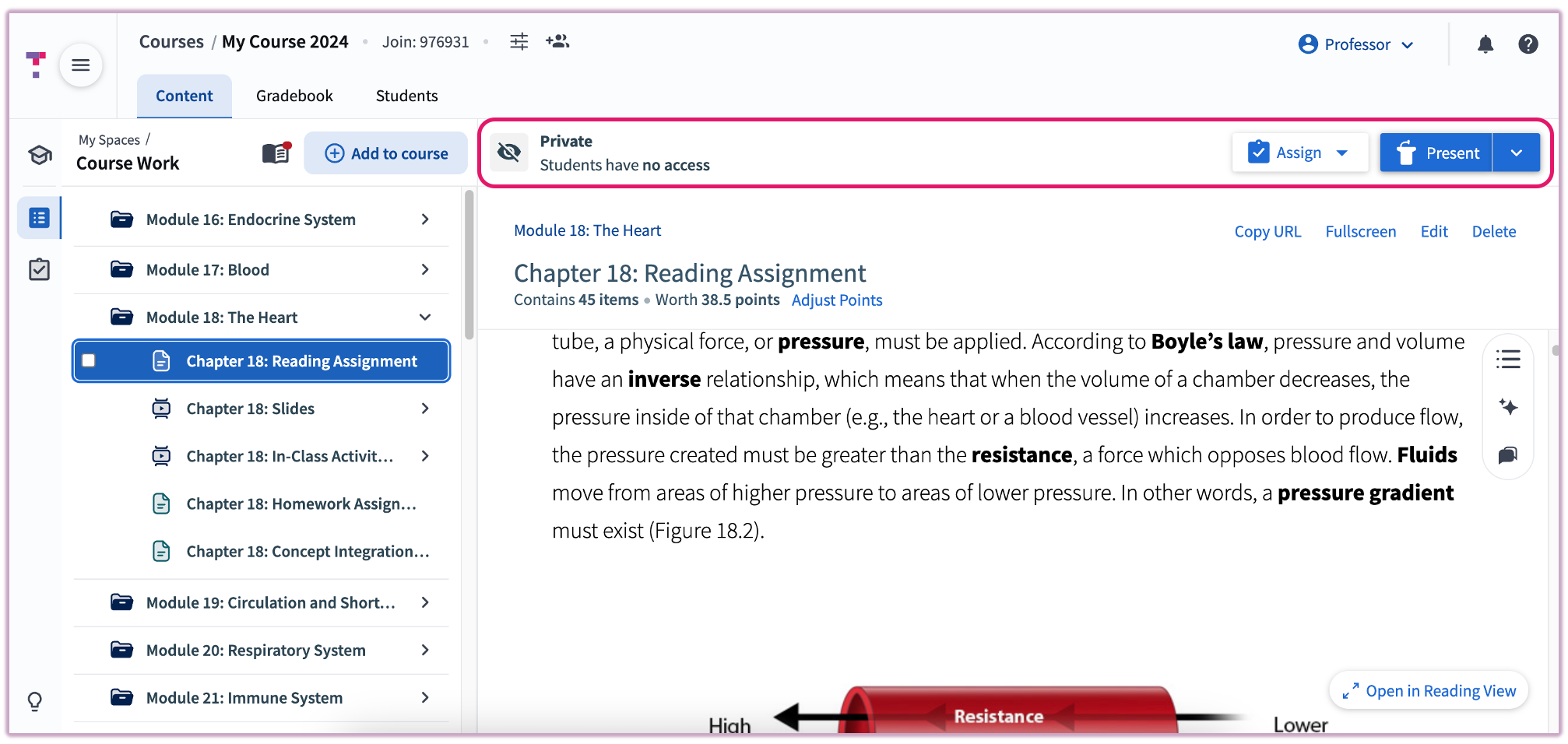Image resolution: width=1568 pixels, height=744 pixels.
Task: Open the AI sparkle assistant icon
Action: click(1509, 407)
